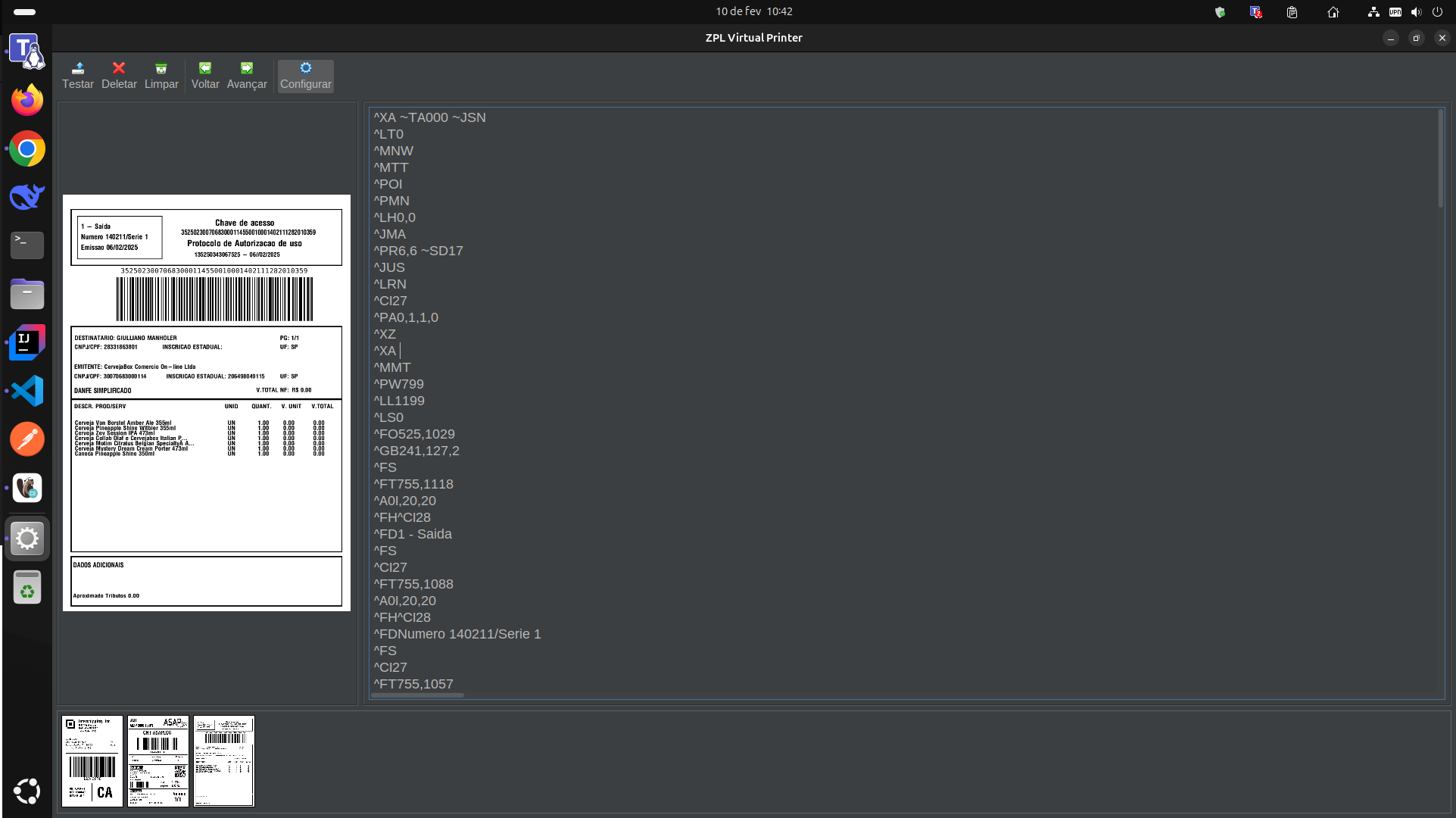Launch Visual Studio Code from dock

pyautogui.click(x=27, y=391)
